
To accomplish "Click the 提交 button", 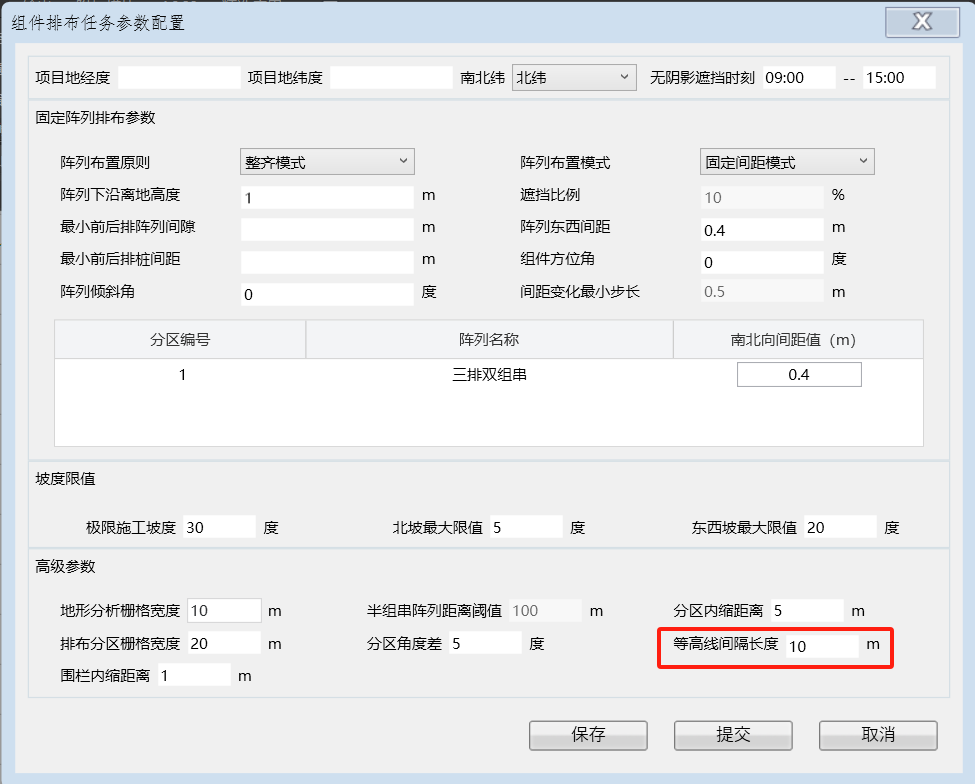I will (x=733, y=735).
